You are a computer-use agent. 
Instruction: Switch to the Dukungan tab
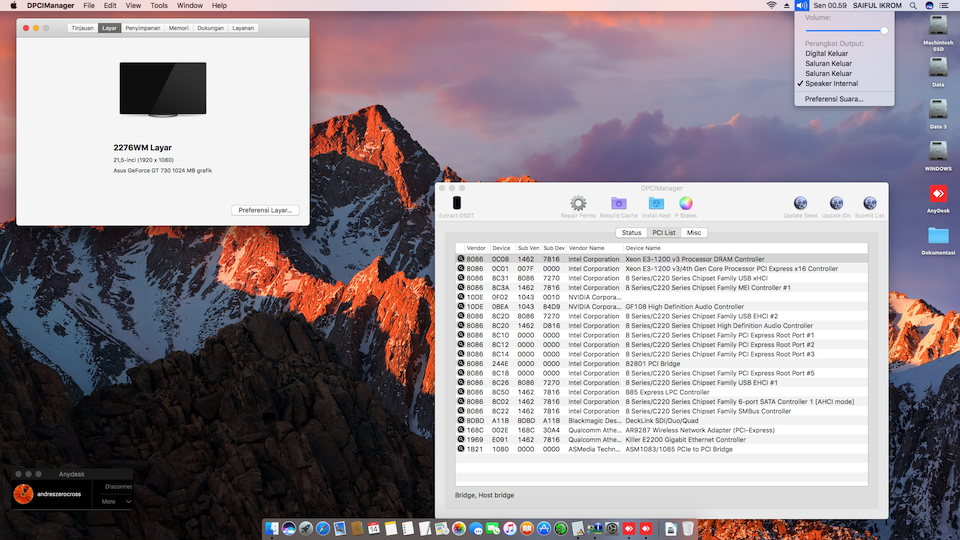[x=210, y=28]
